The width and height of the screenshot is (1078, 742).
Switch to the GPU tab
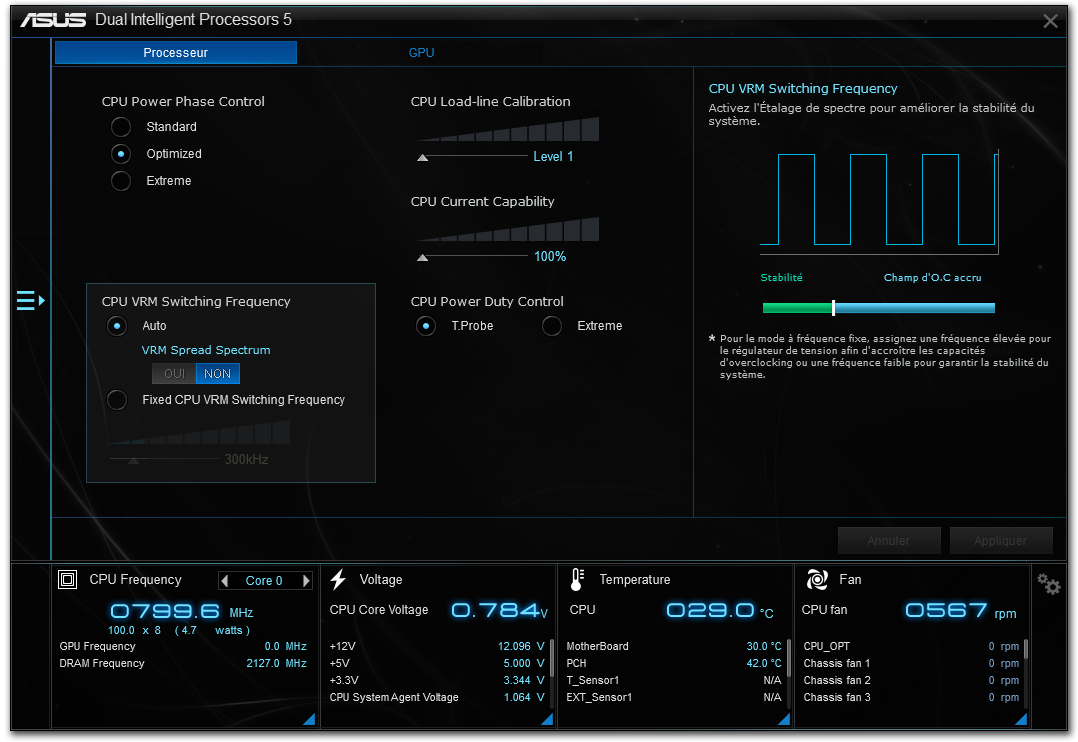421,53
